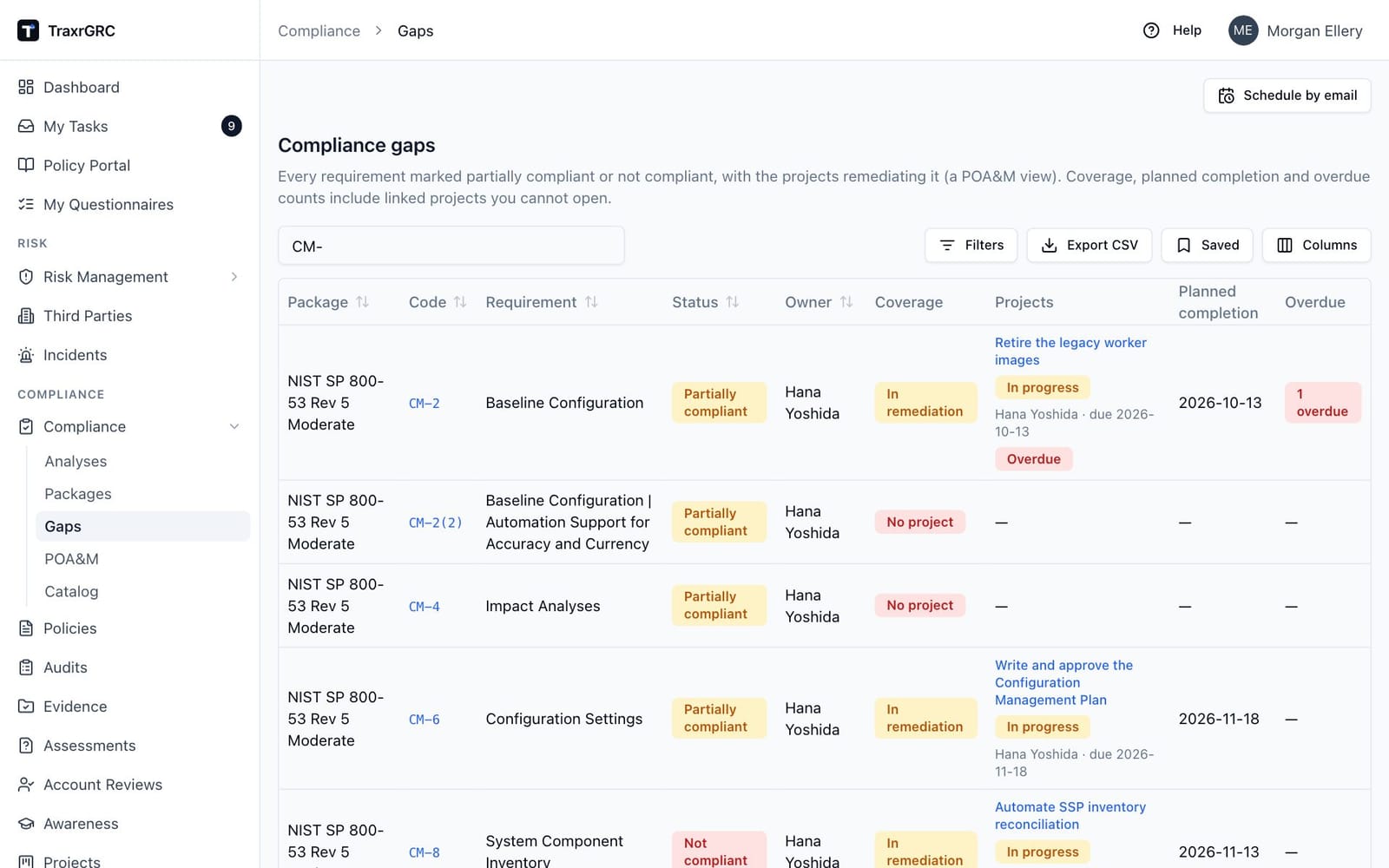Click the Incidents siren icon
1389x868 pixels.
(26, 355)
